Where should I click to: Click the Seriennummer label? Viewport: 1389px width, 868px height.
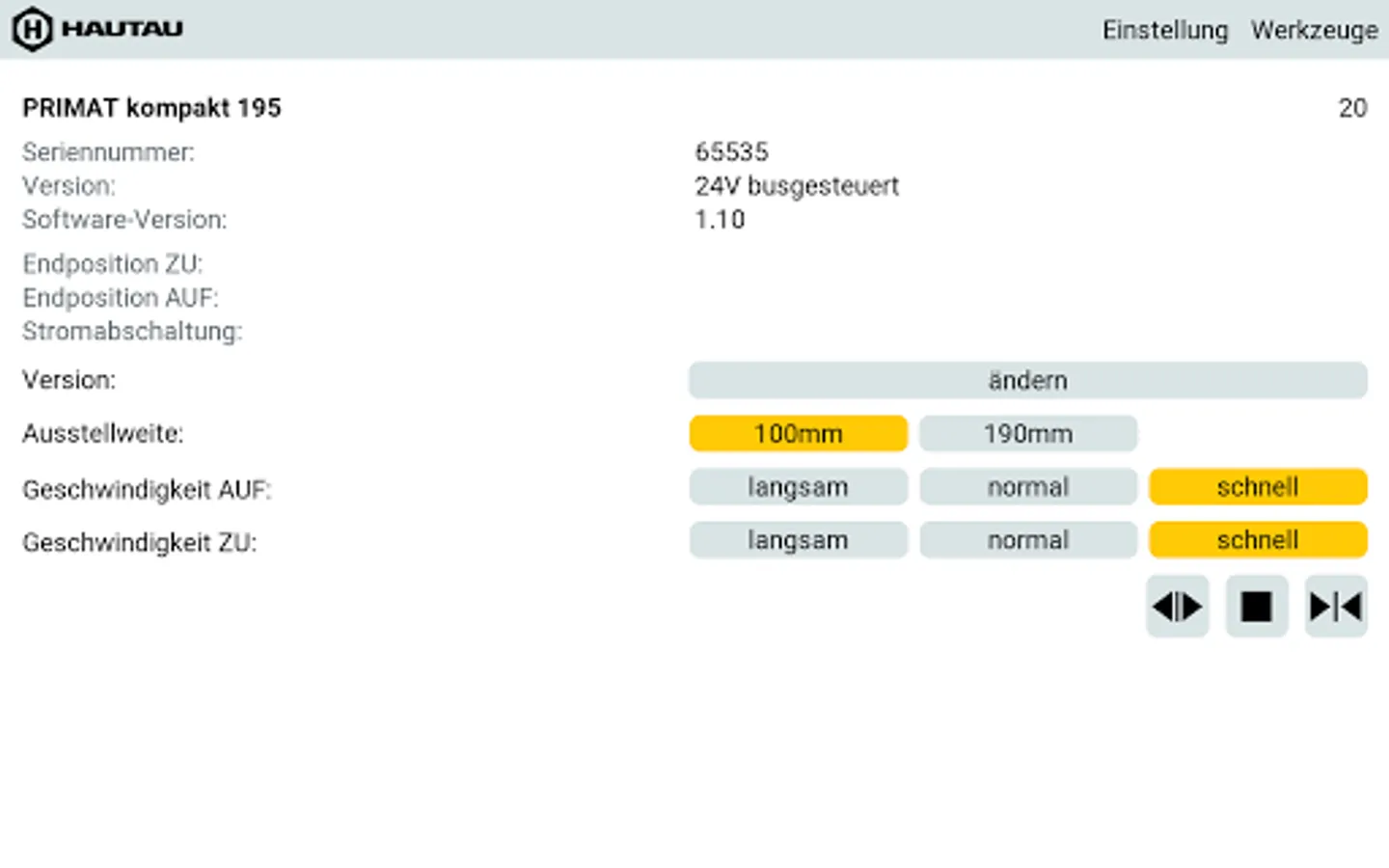(x=108, y=152)
